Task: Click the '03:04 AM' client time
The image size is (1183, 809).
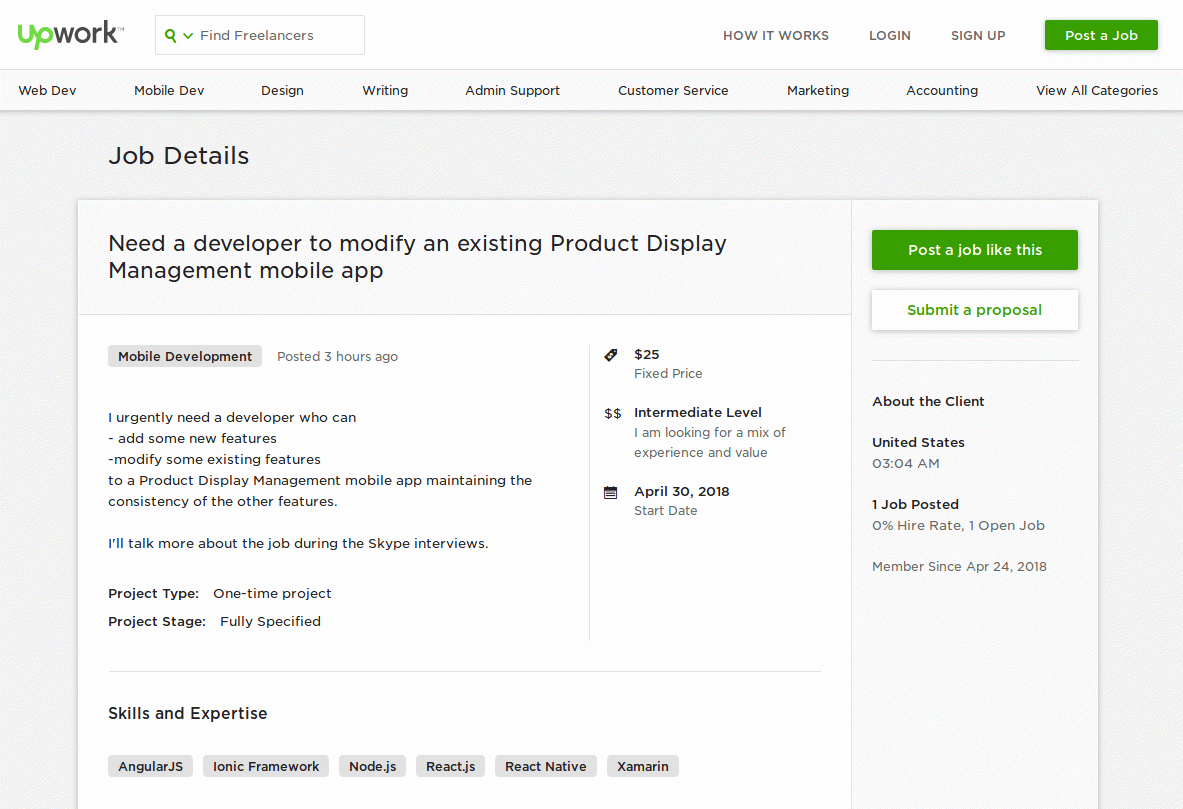Action: pos(906,463)
